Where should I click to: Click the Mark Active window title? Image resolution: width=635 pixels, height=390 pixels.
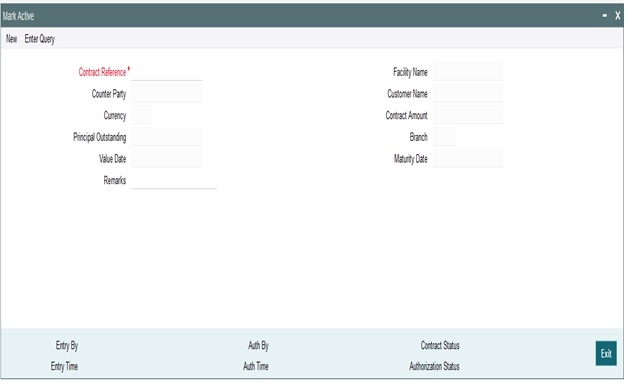point(18,16)
